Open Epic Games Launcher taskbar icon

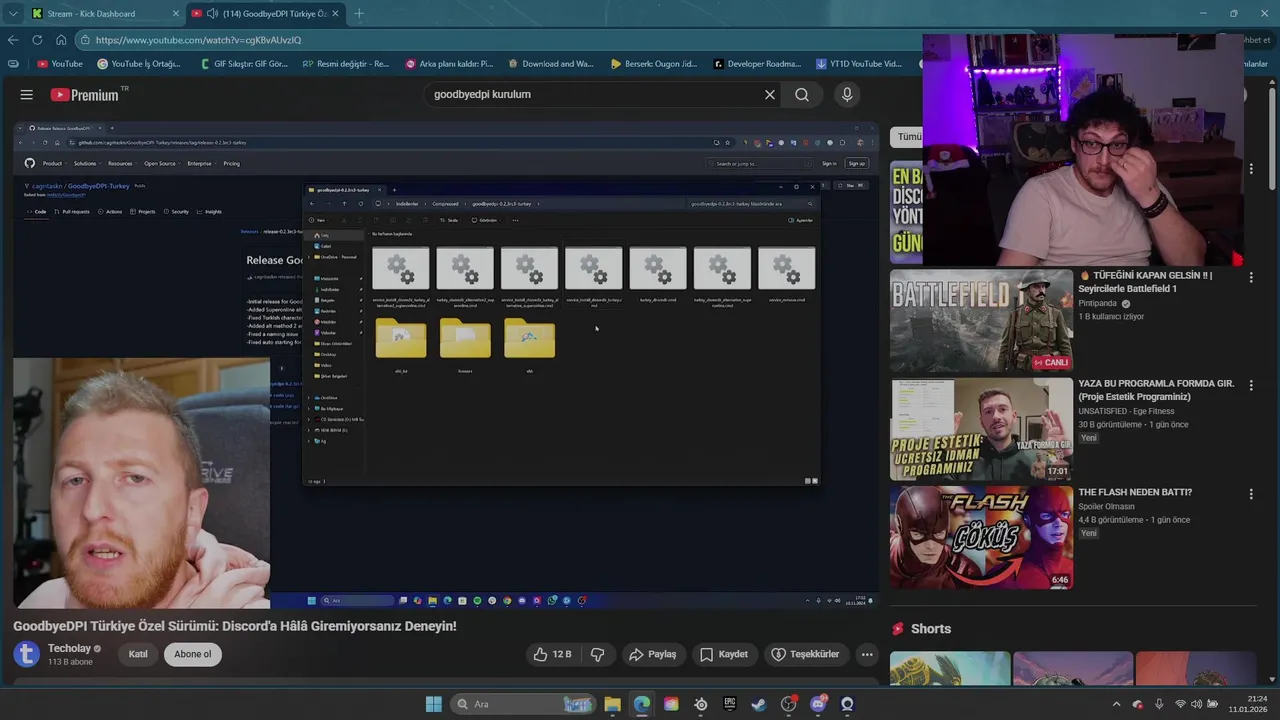tap(730, 704)
